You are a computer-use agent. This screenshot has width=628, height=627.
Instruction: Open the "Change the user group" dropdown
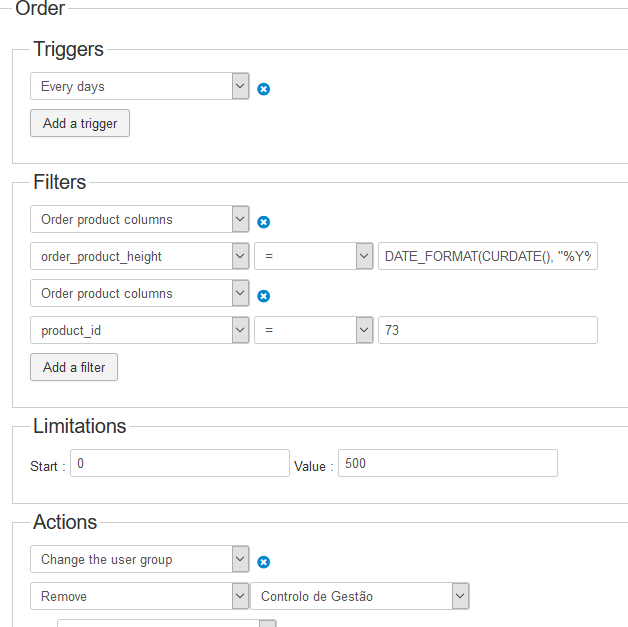pyautogui.click(x=140, y=559)
